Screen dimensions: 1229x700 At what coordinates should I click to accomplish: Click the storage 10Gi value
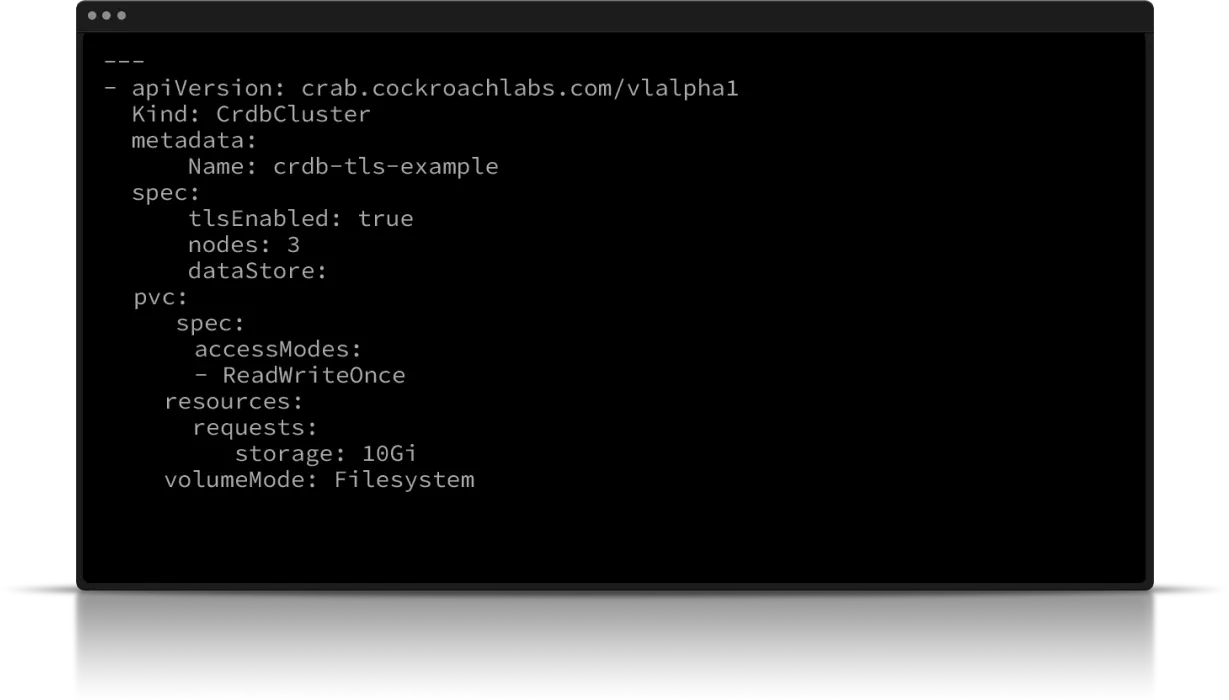click(x=389, y=453)
